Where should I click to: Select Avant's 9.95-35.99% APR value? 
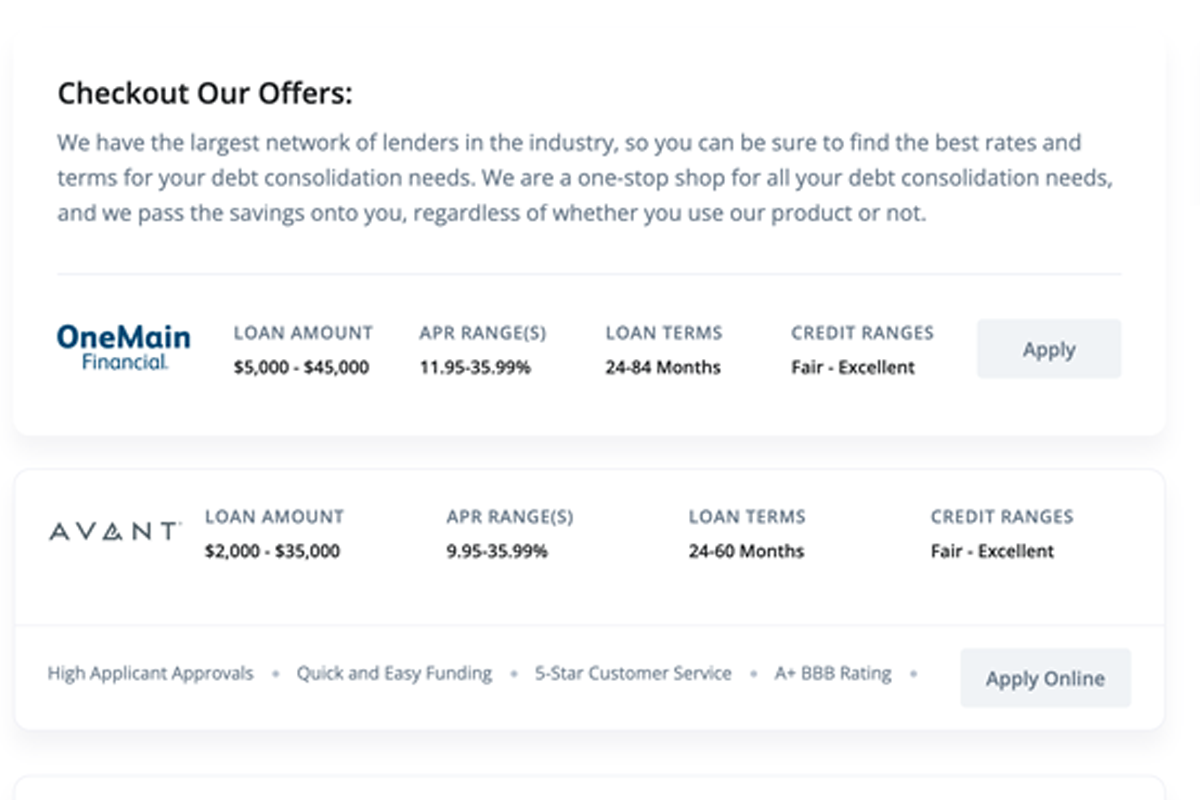coord(497,551)
